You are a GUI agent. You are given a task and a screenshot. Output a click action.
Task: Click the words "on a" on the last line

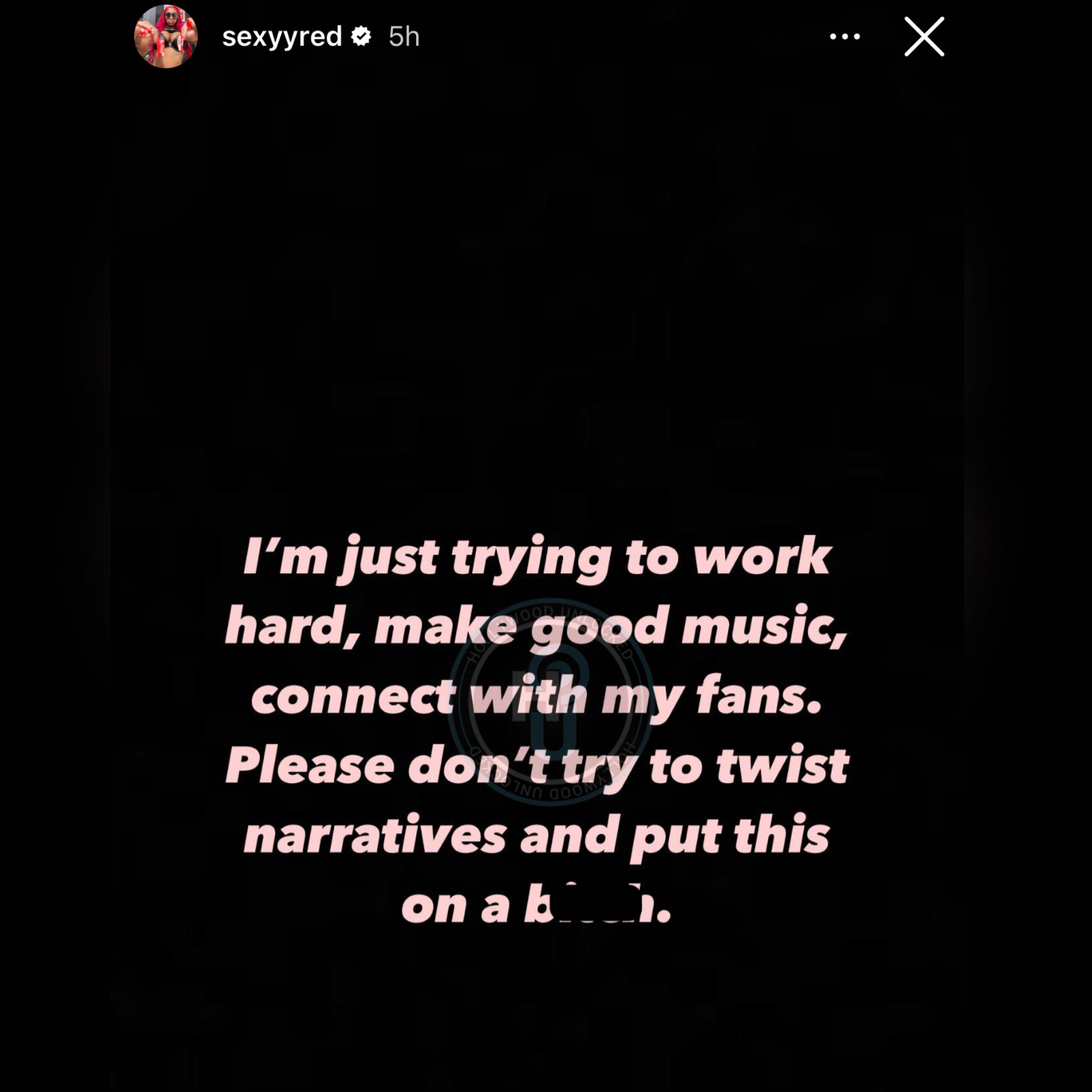point(456,906)
